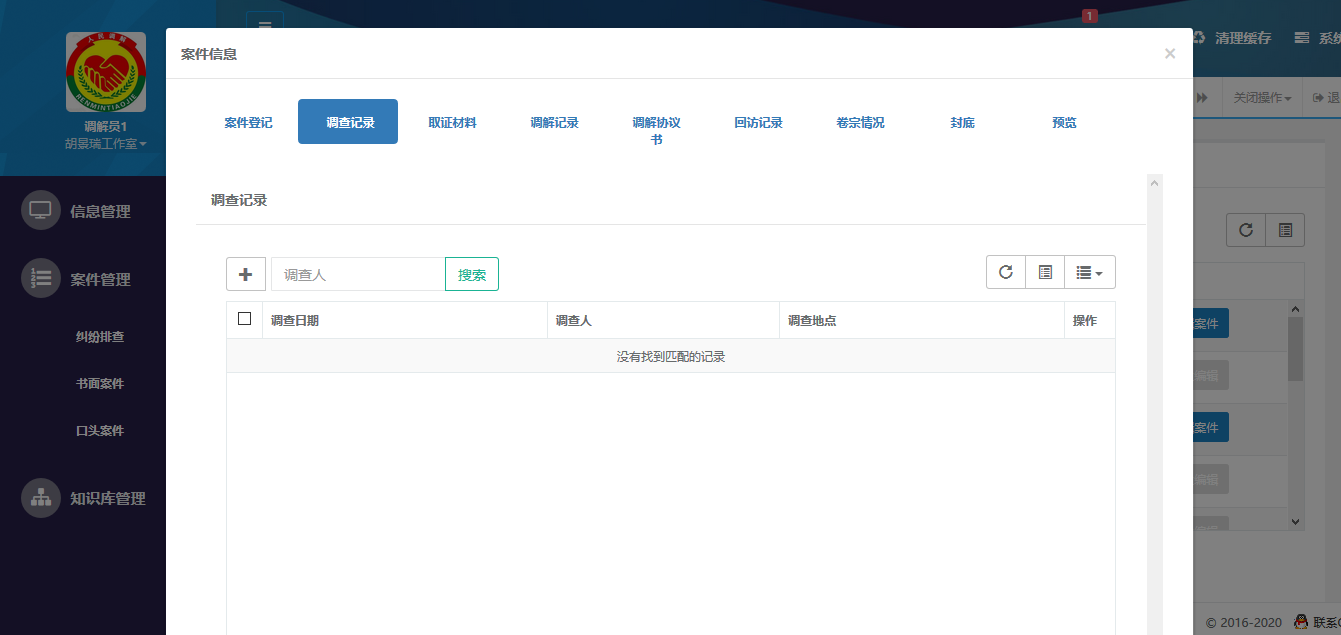Select the 知识库管理 sitemap icon in sidebar
1341x635 pixels.
41,498
